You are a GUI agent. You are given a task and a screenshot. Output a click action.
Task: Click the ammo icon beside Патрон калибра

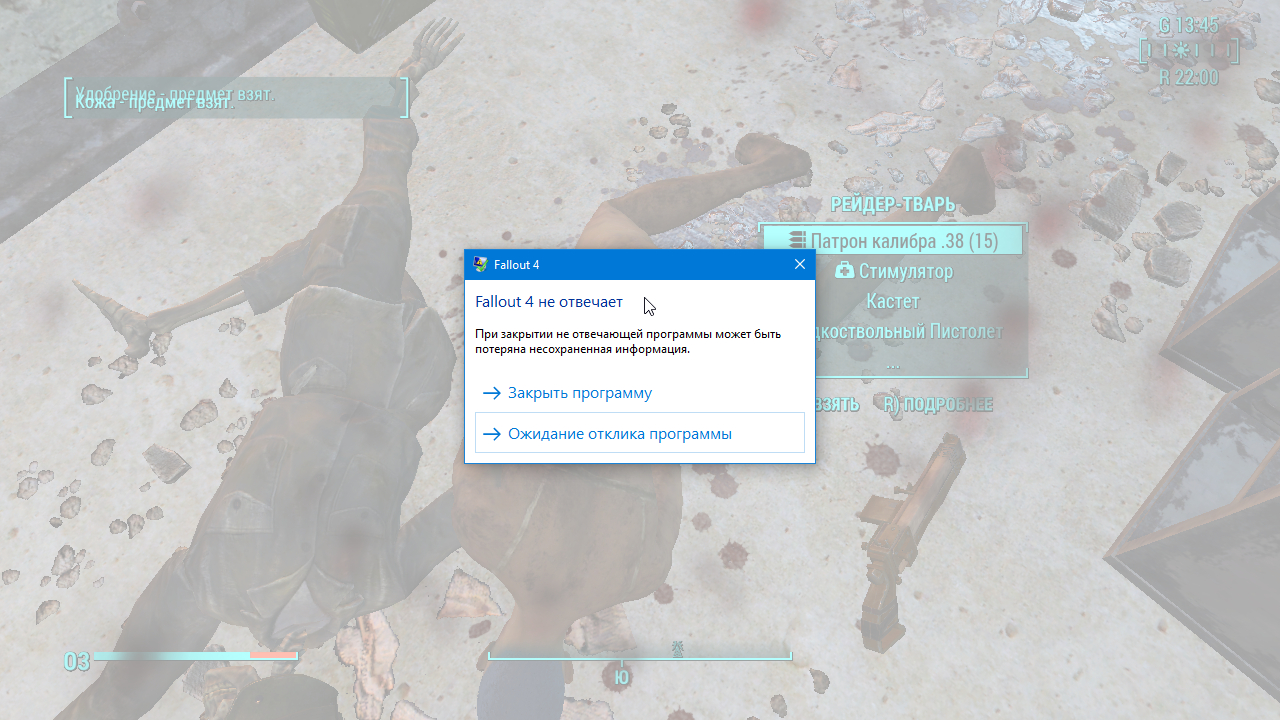[x=797, y=241]
